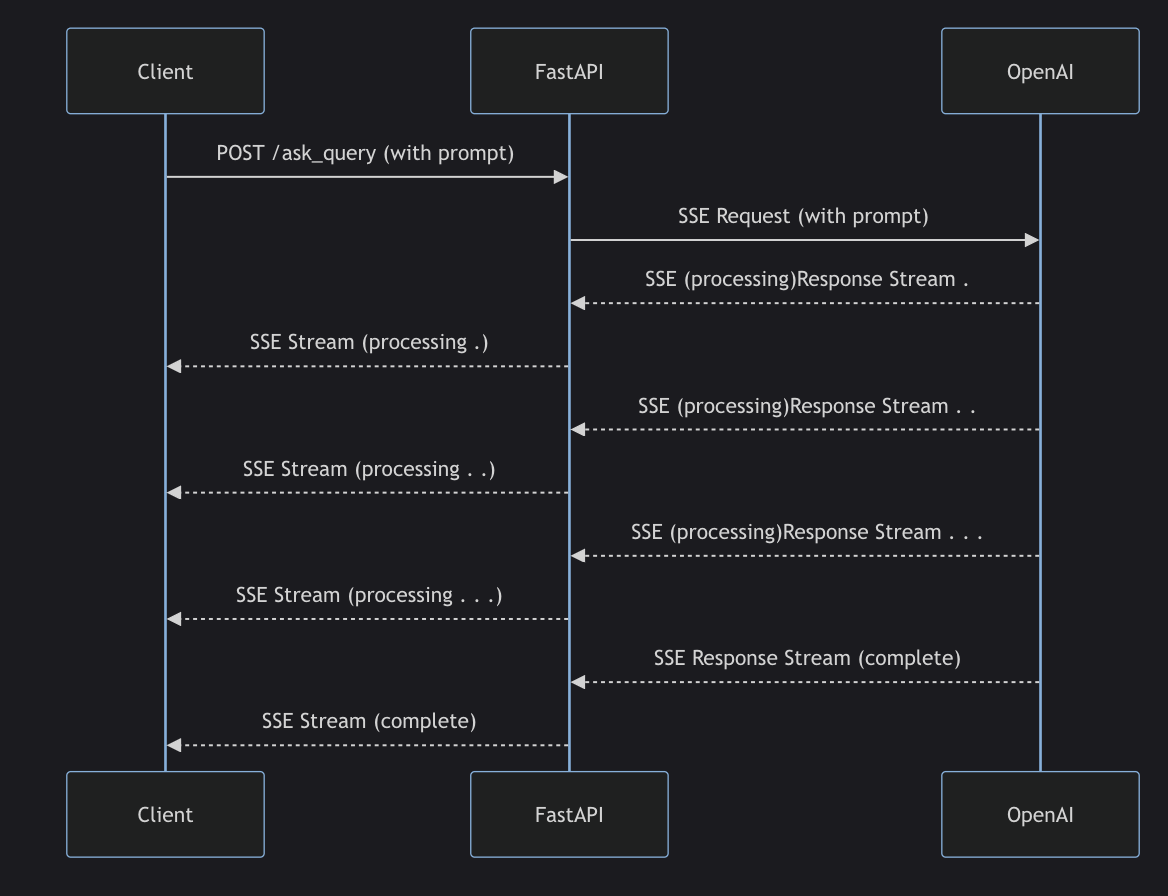Click 'SSE (processing)Response Stream . .' label with two dots

[x=806, y=406]
